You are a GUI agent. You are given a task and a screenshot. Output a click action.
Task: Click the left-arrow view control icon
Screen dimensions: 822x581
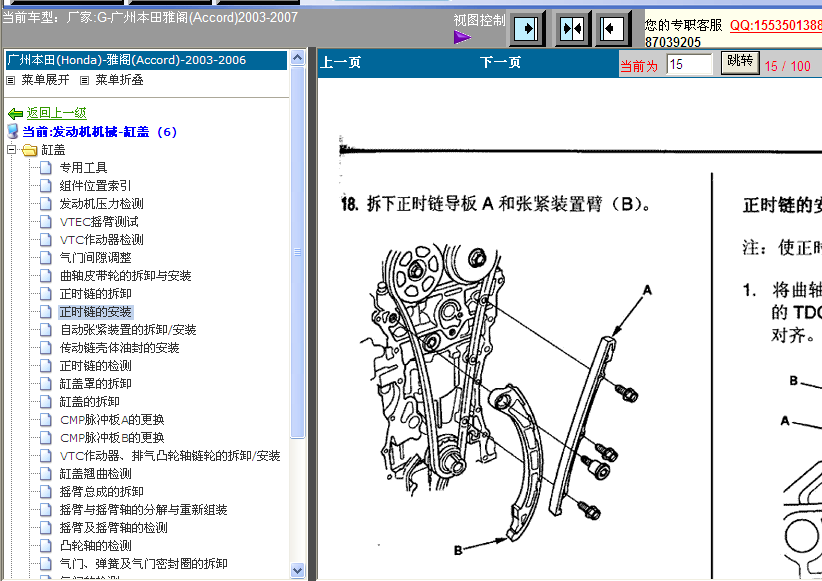(x=613, y=28)
